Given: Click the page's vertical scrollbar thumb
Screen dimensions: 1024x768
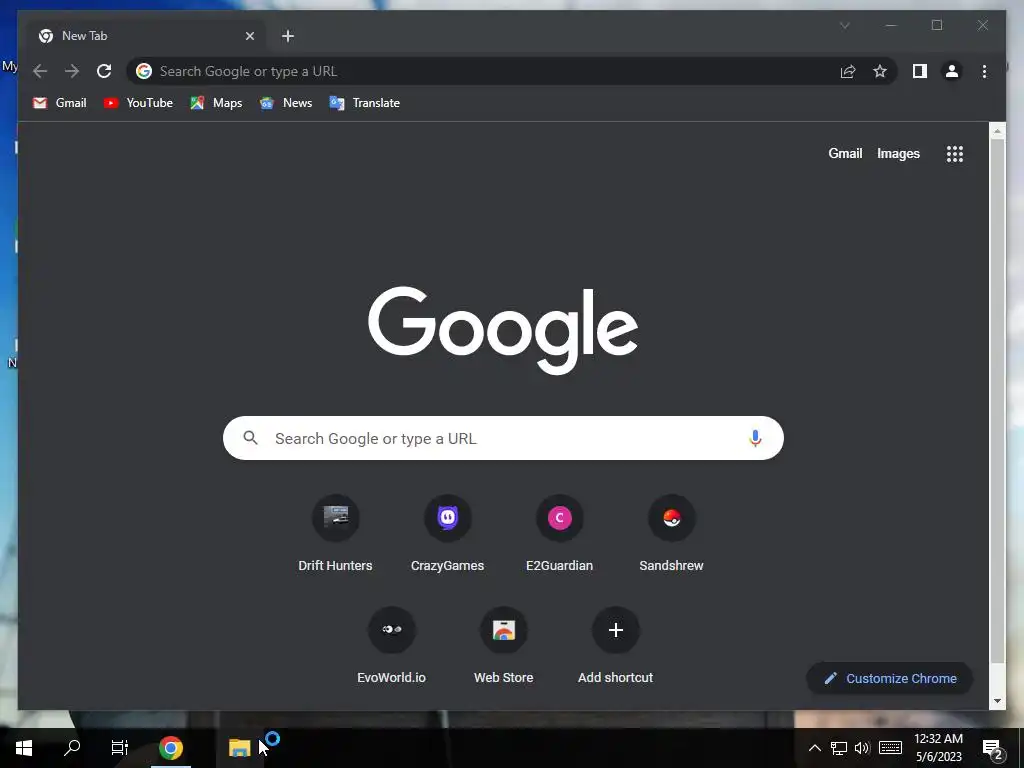Looking at the screenshot, I should 997,401.
